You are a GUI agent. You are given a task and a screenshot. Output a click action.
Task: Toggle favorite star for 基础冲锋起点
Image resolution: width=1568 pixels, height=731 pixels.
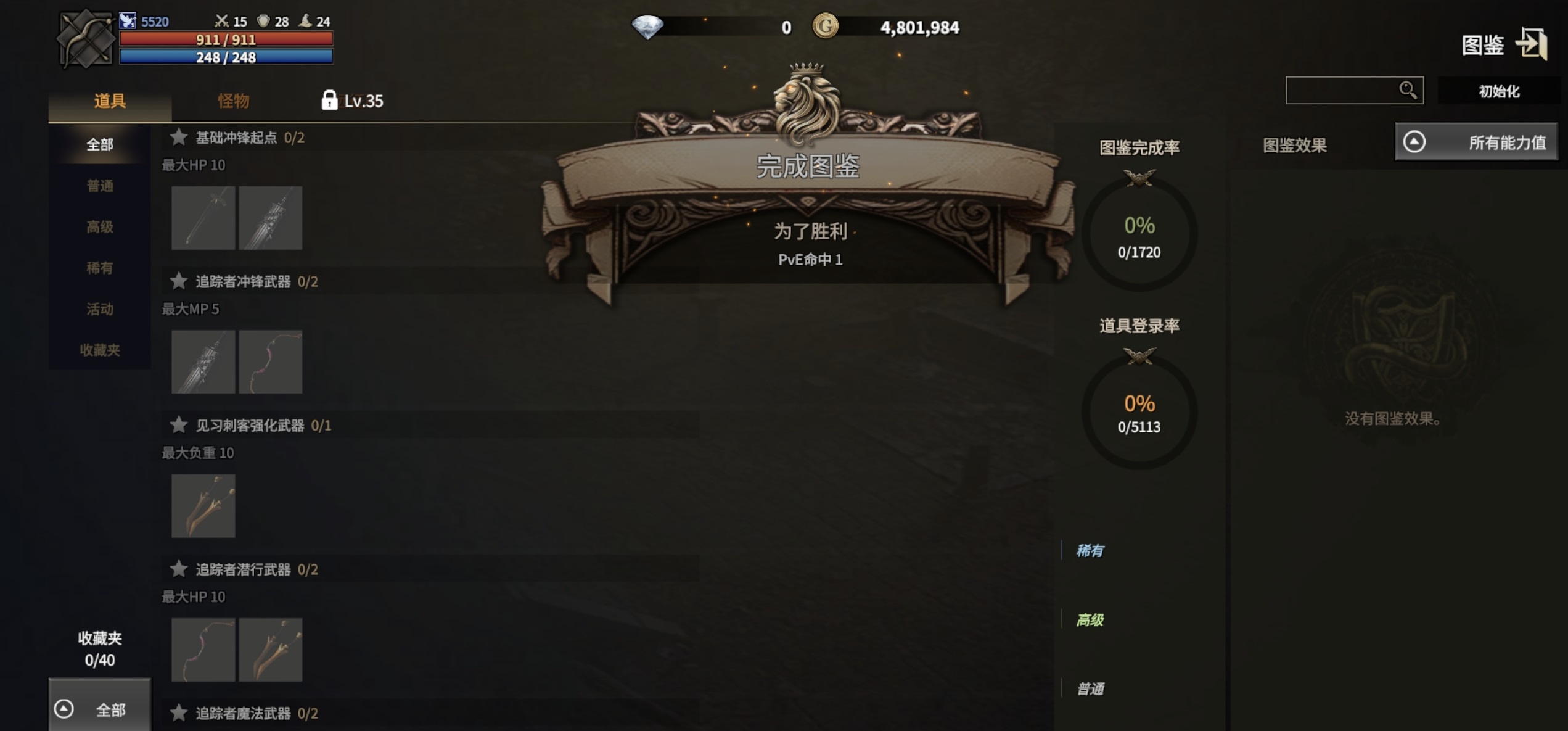[x=179, y=137]
